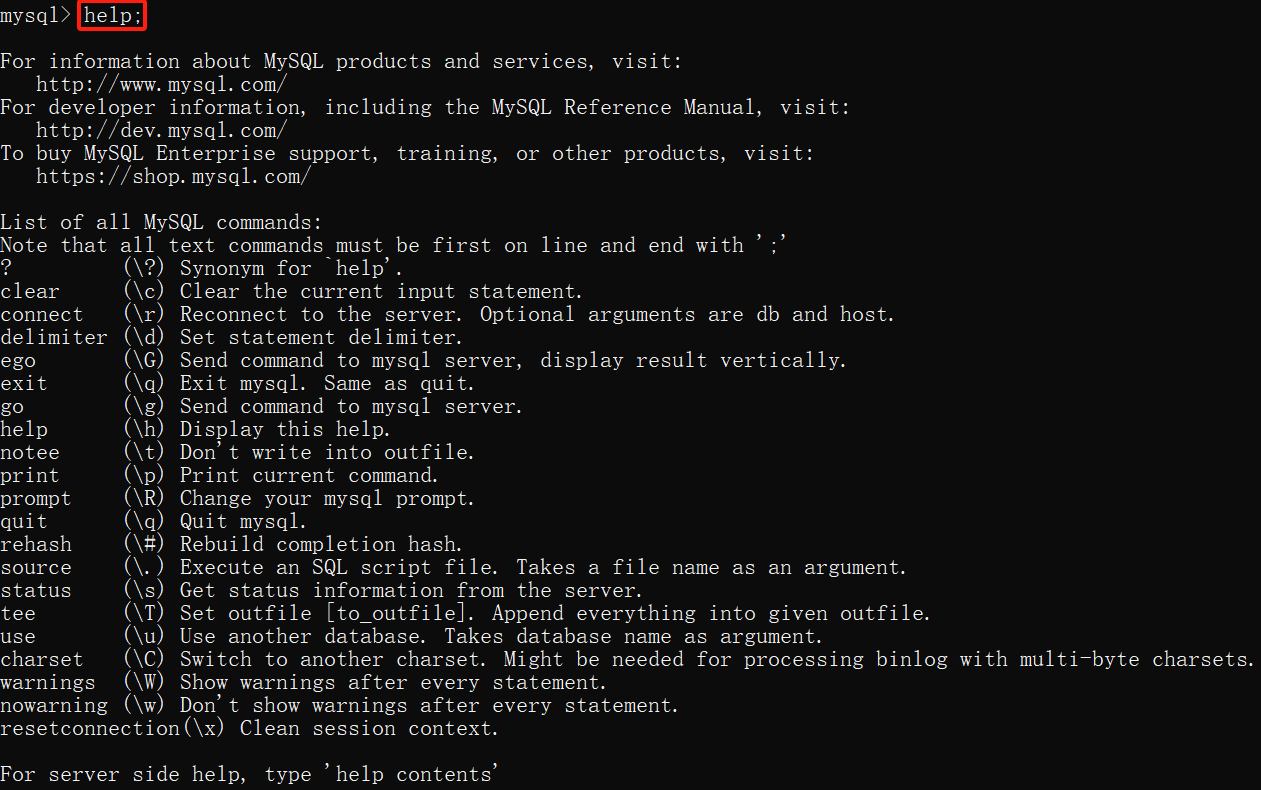Image resolution: width=1261 pixels, height=790 pixels.
Task: Select the 'delimiter' command word
Action: point(54,337)
